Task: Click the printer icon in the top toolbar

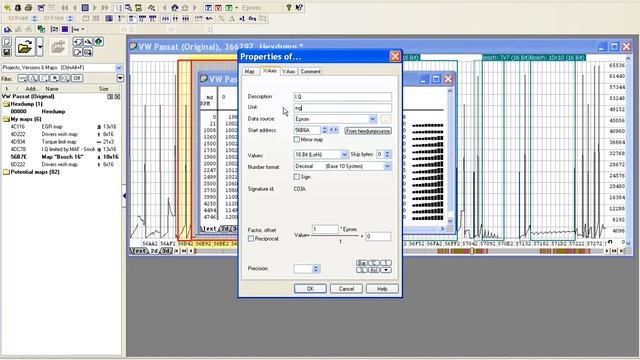Action: [x=28, y=8]
